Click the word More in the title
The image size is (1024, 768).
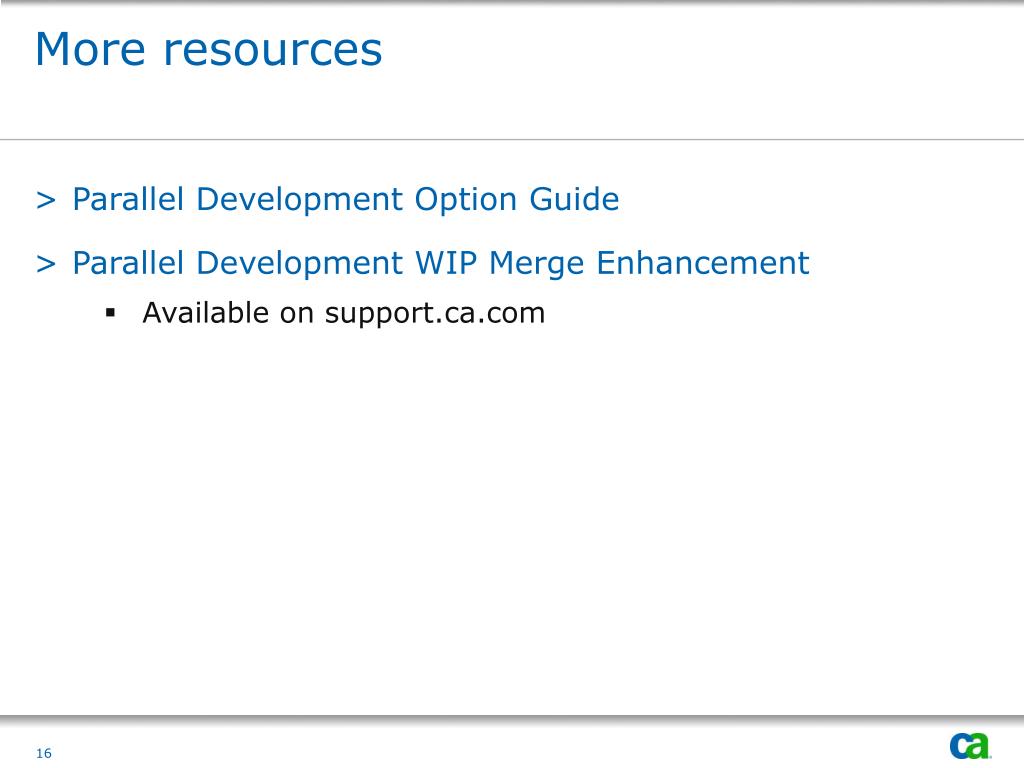pyautogui.click(x=90, y=50)
